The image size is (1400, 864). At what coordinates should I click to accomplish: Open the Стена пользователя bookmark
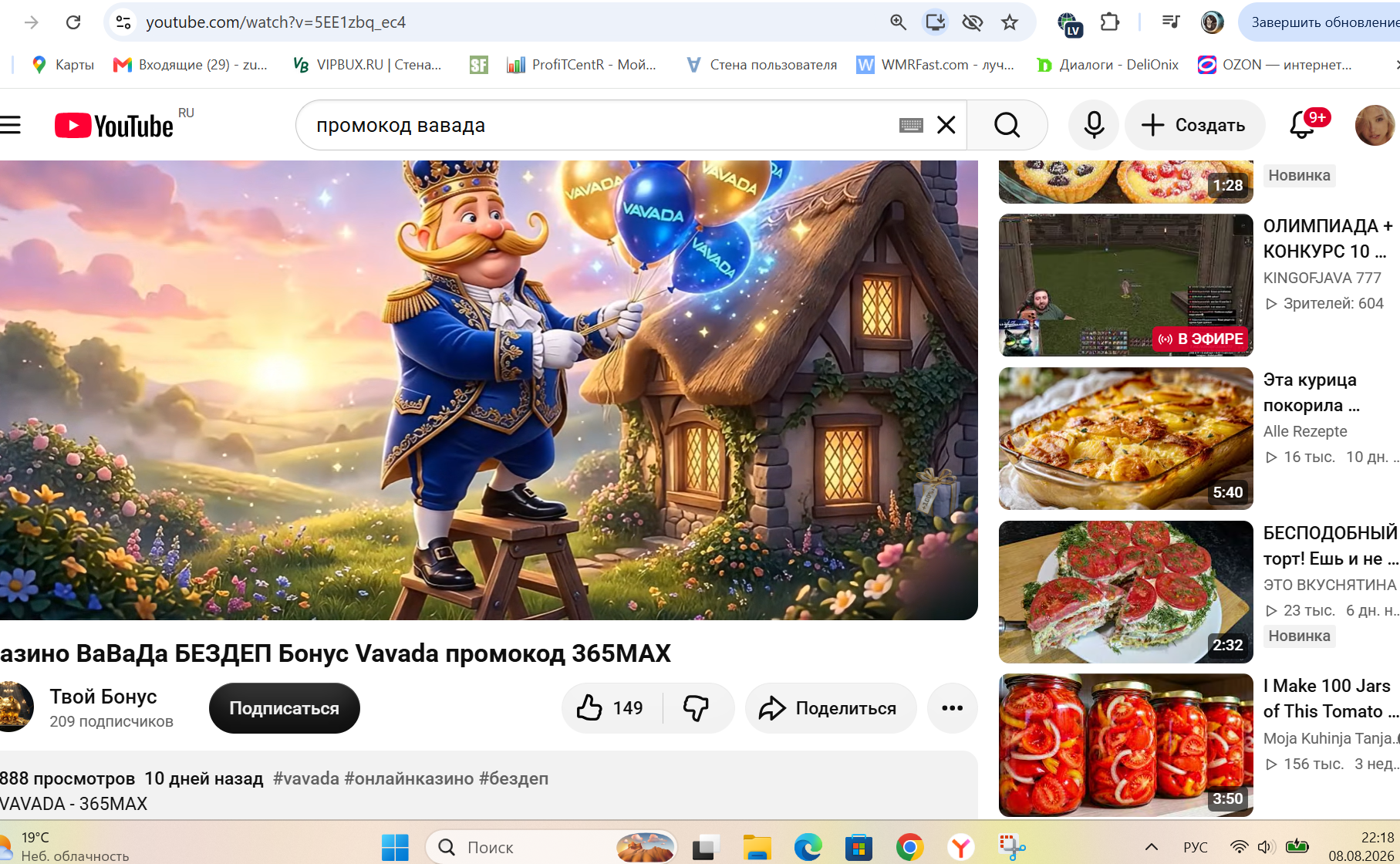761,65
